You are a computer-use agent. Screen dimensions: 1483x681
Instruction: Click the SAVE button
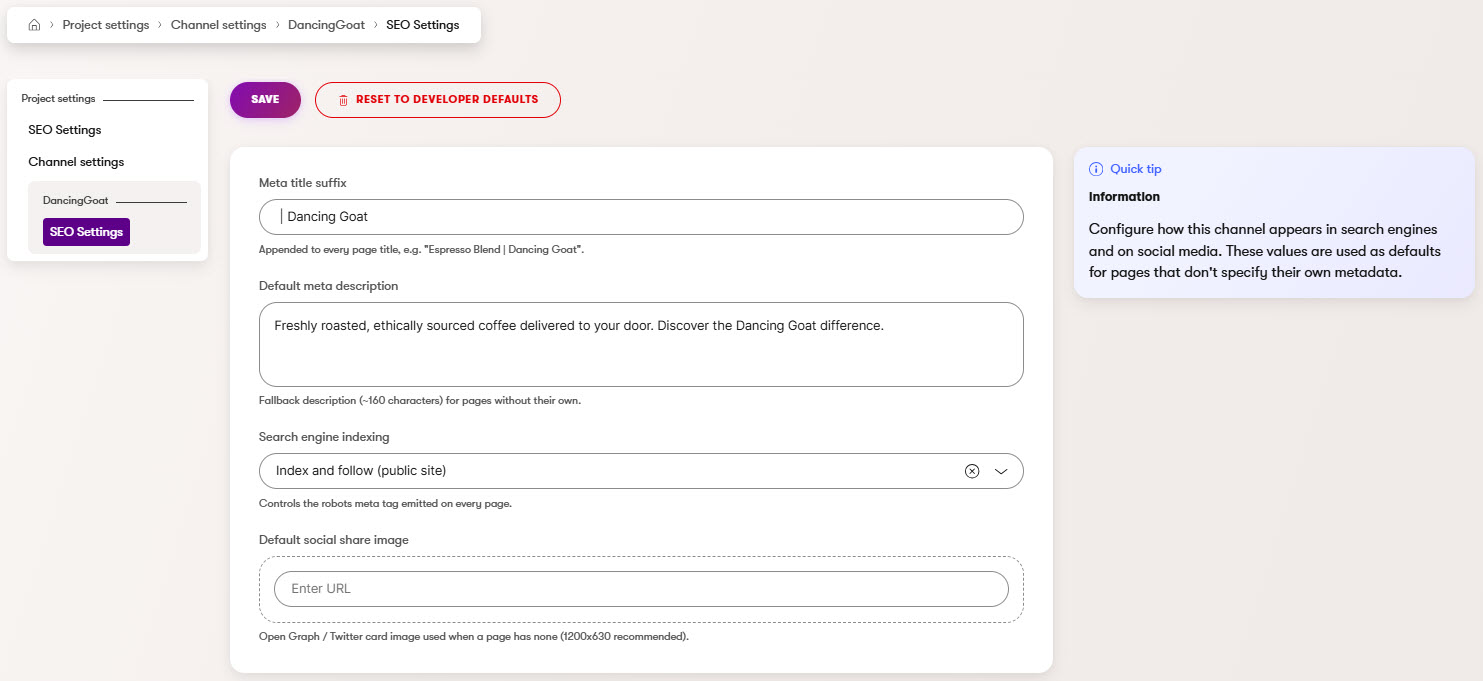[x=265, y=100]
